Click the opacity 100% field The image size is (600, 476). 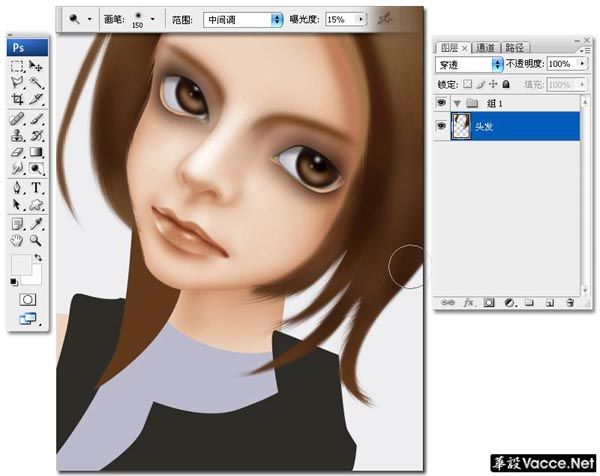tap(562, 64)
